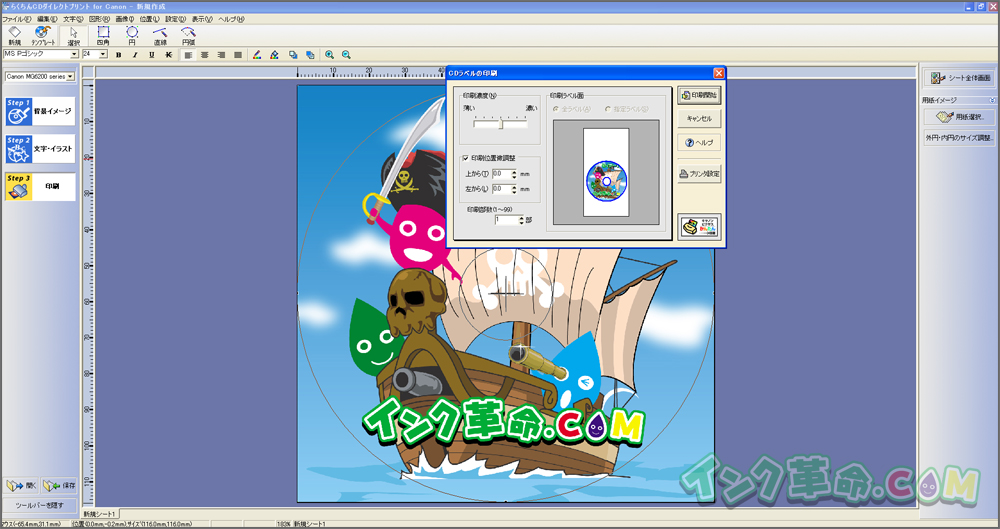Click the ヘルプ button in print dialog
Viewport: 1000px width, 529px height.
tap(699, 143)
